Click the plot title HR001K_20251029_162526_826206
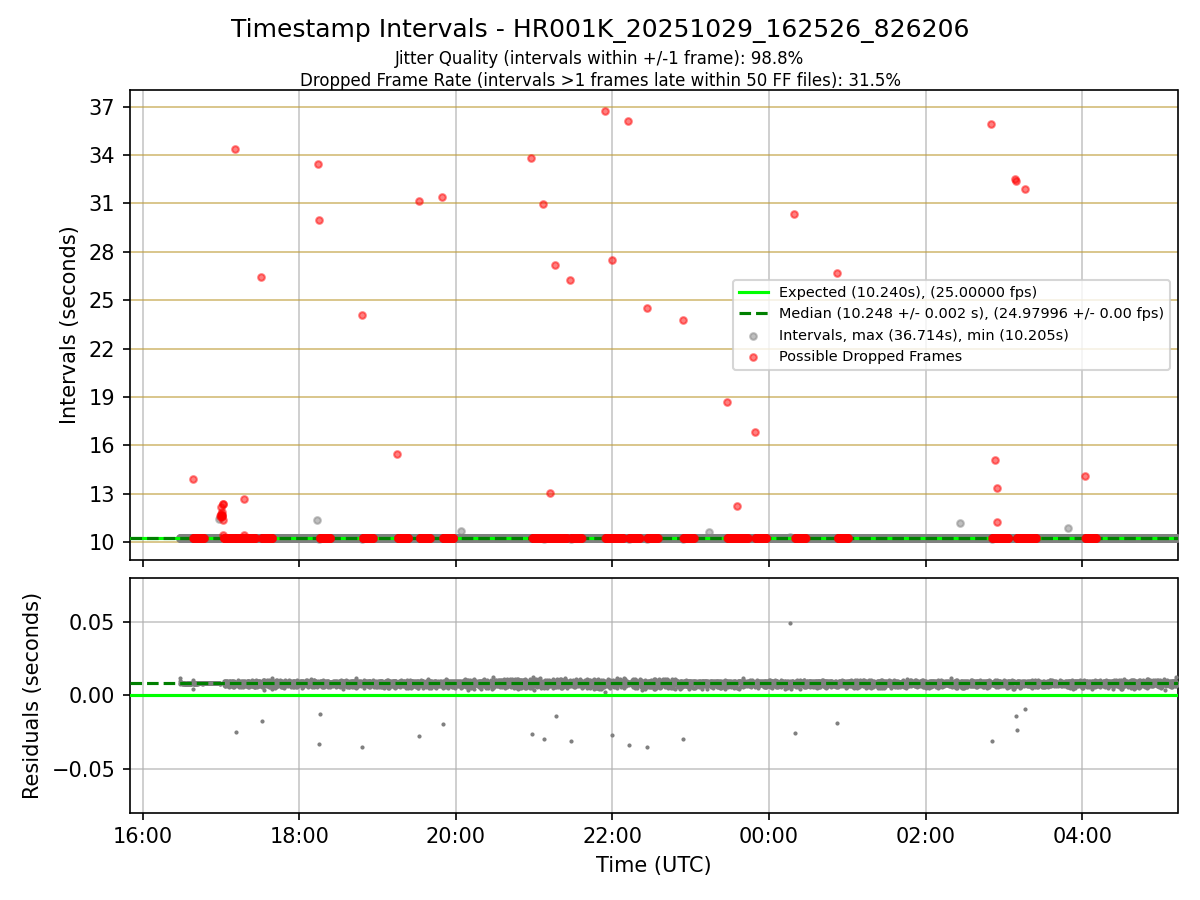 pyautogui.click(x=600, y=29)
